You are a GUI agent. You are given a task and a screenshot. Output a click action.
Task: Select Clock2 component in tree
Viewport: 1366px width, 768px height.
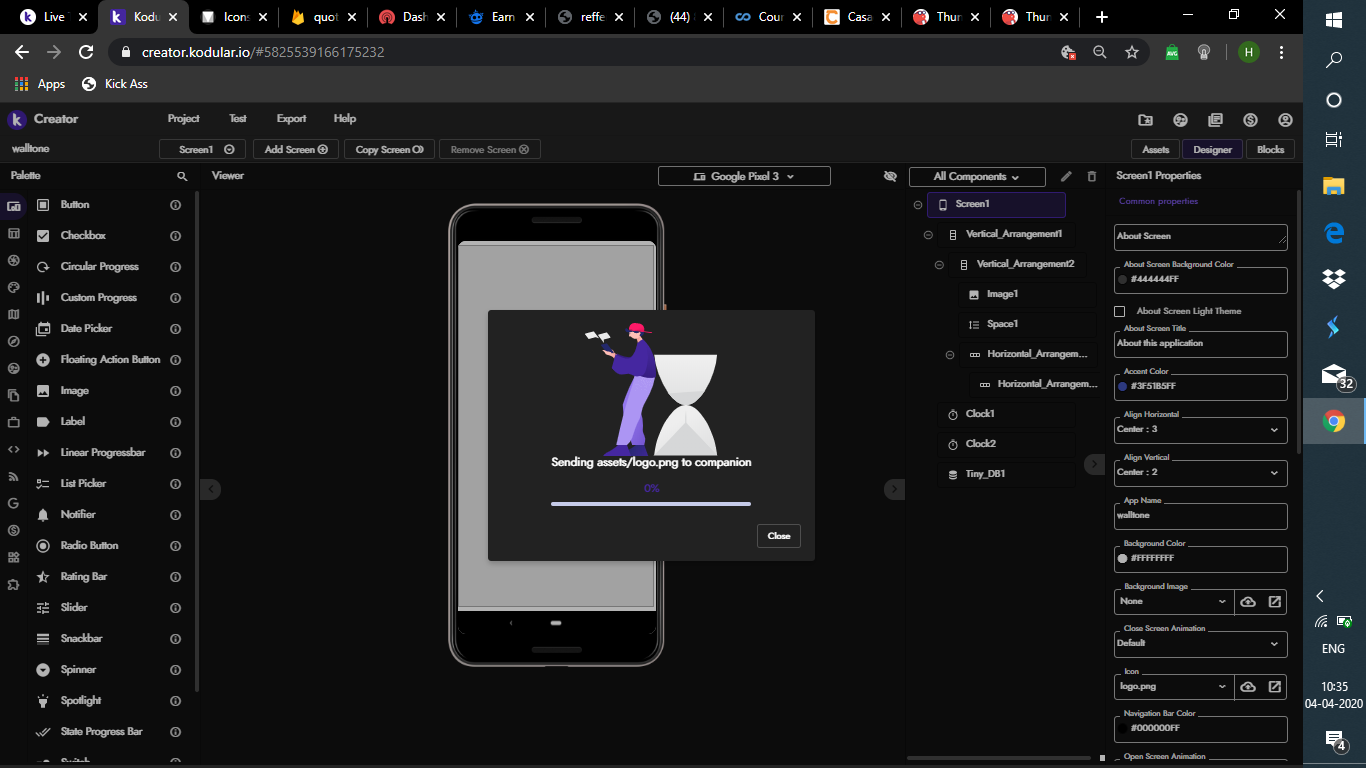pyautogui.click(x=1005, y=444)
